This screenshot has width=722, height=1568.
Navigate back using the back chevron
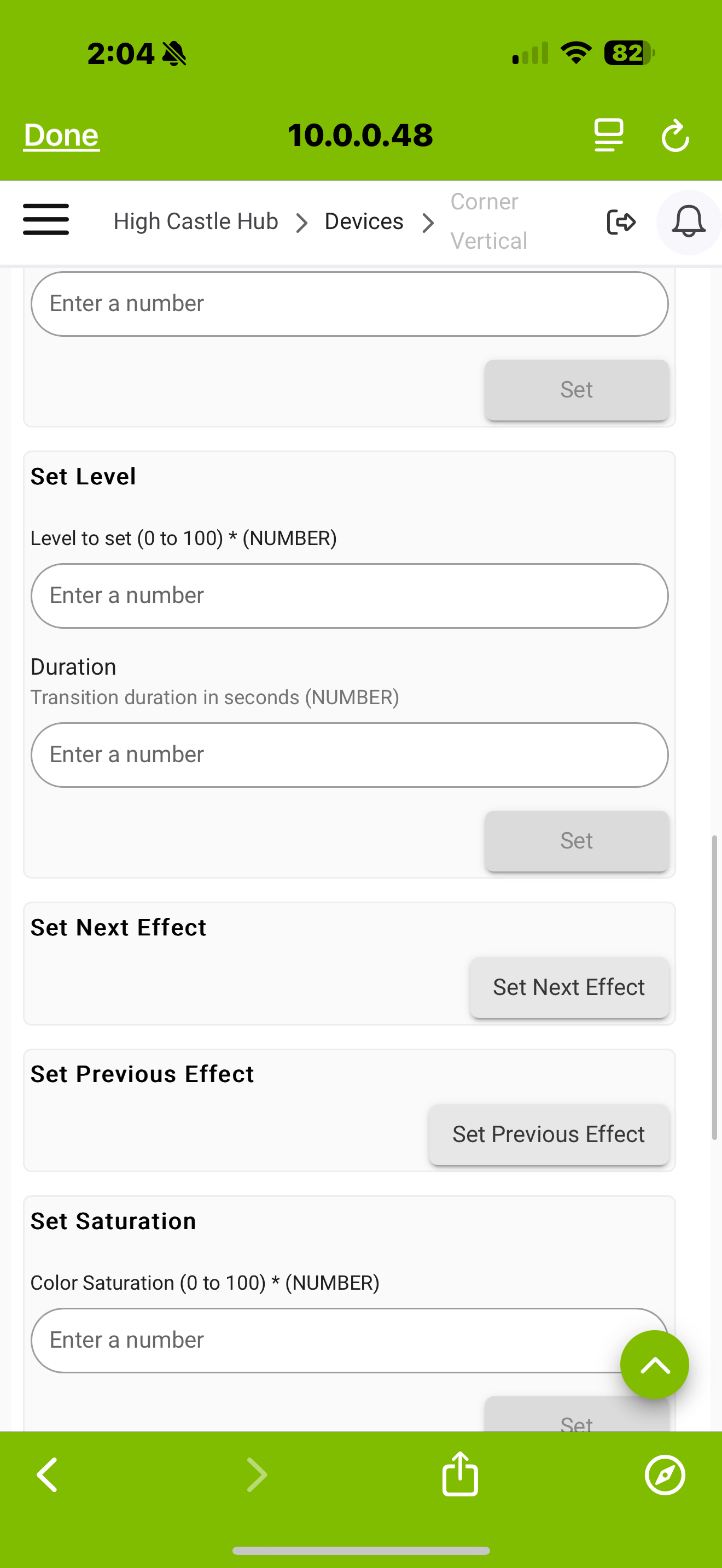click(x=46, y=1473)
